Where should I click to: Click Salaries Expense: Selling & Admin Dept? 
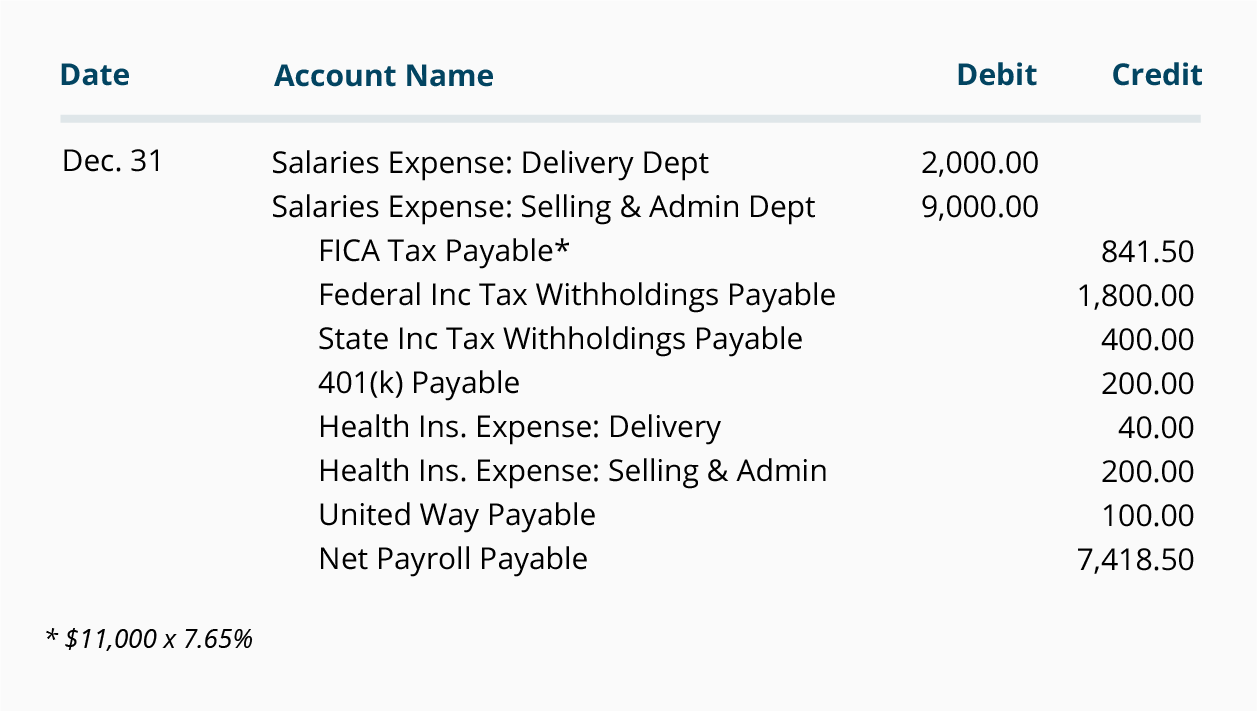(543, 207)
